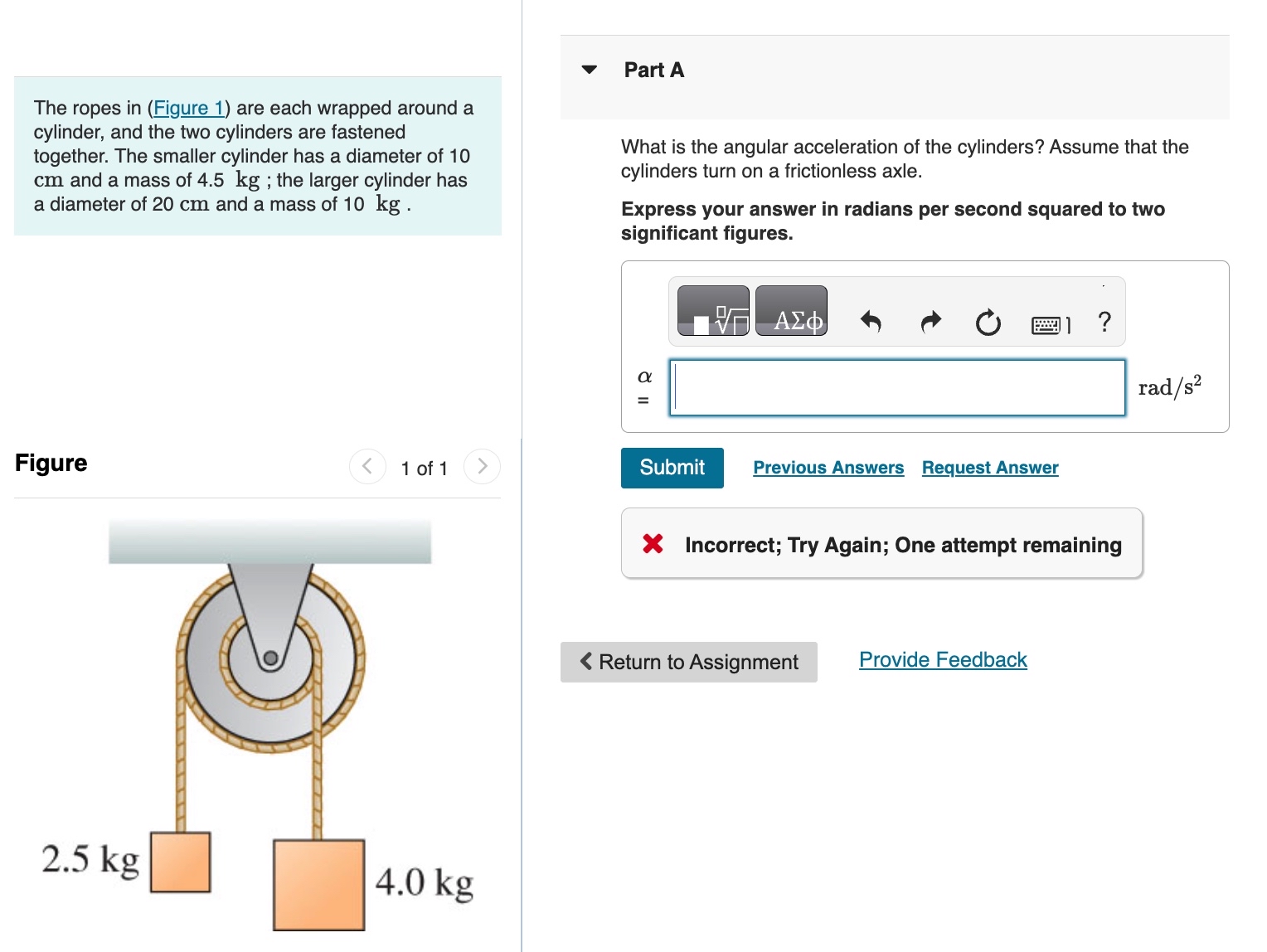
Task: Open equation editor help with the question mark
Action: (1104, 323)
